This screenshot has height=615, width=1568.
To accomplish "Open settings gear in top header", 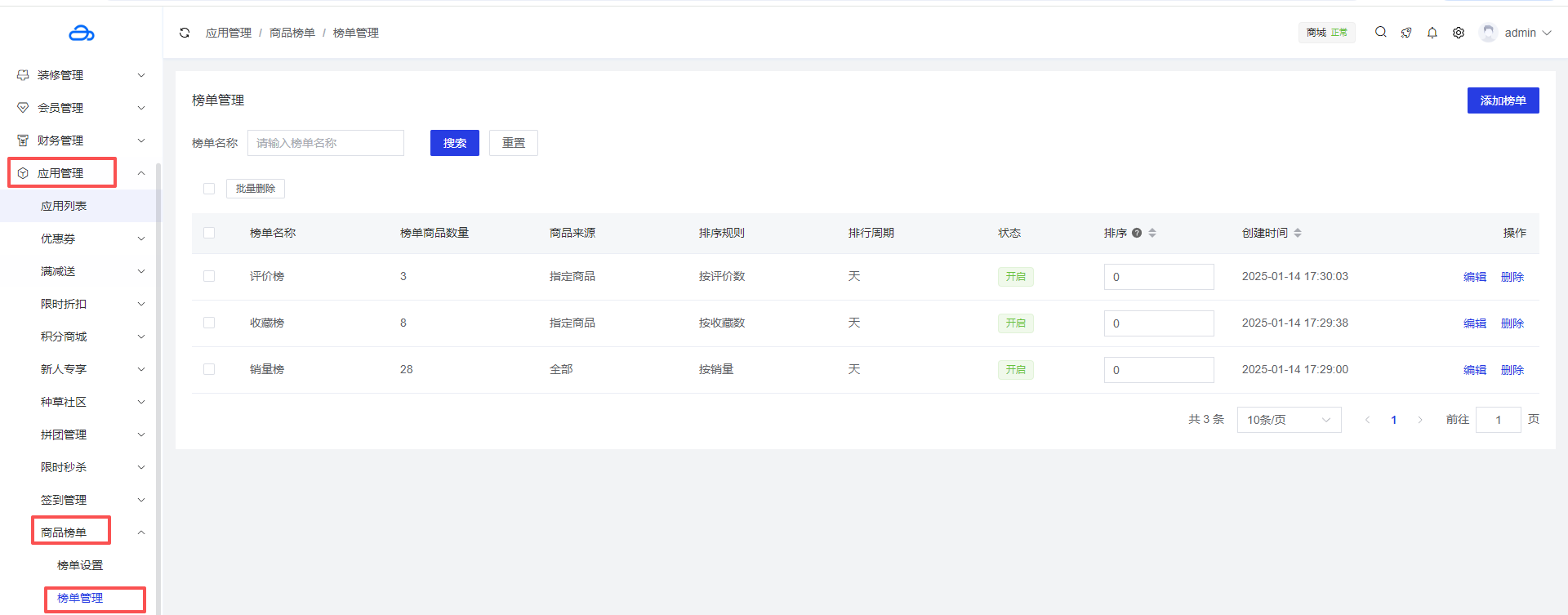I will point(1459,33).
